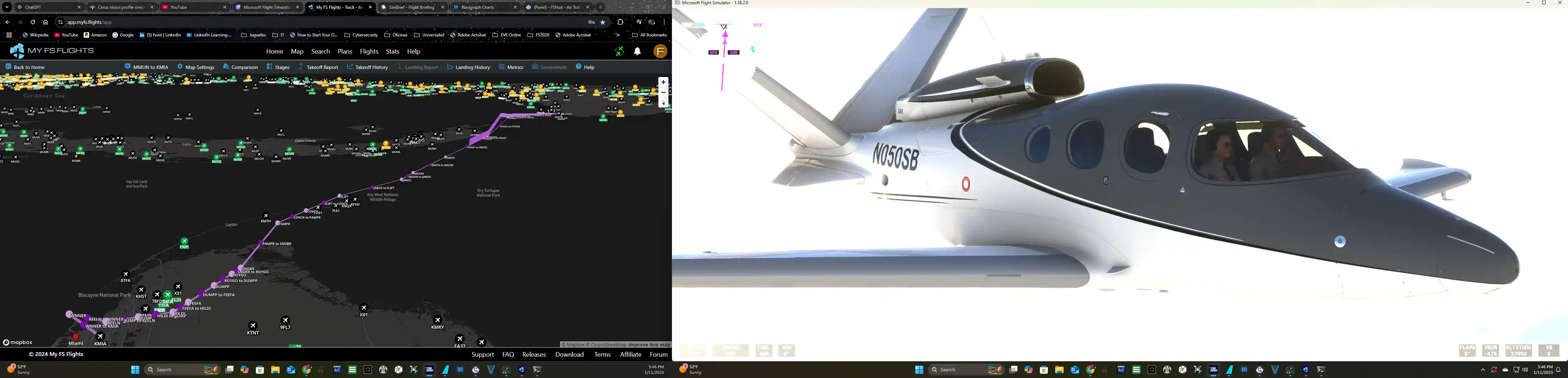Open the toolbar Help with question icon
Image resolution: width=1568 pixels, height=378 pixels.
(585, 67)
